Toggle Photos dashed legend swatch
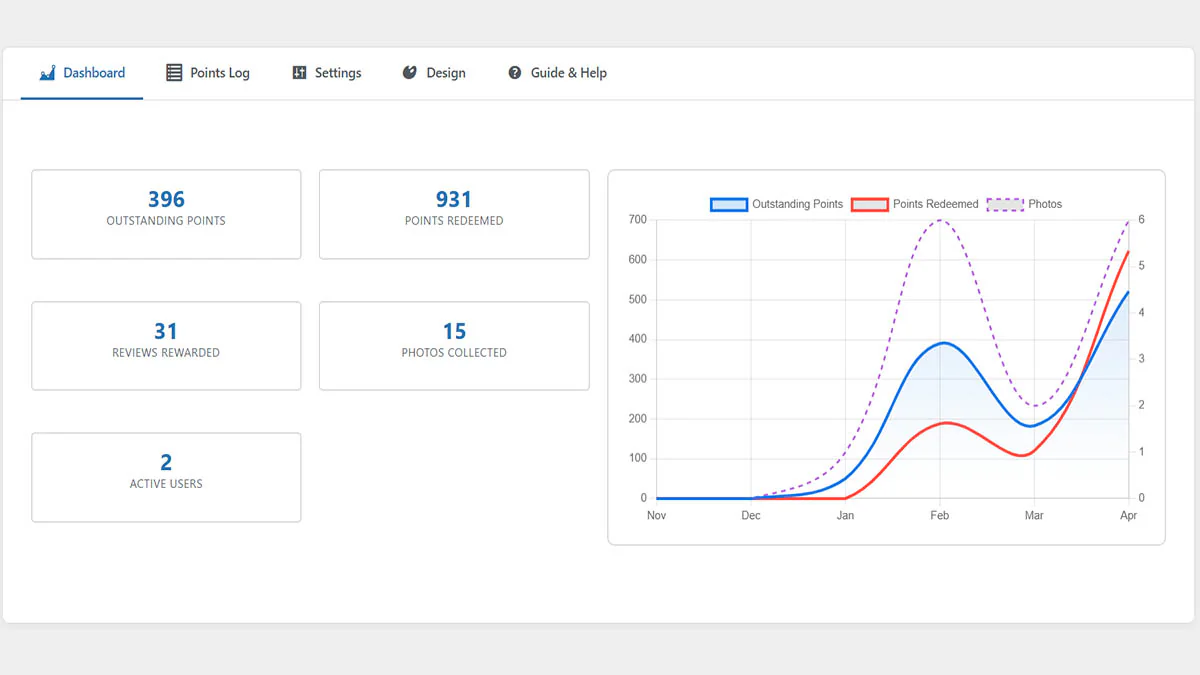Image resolution: width=1200 pixels, height=675 pixels. 1005,204
